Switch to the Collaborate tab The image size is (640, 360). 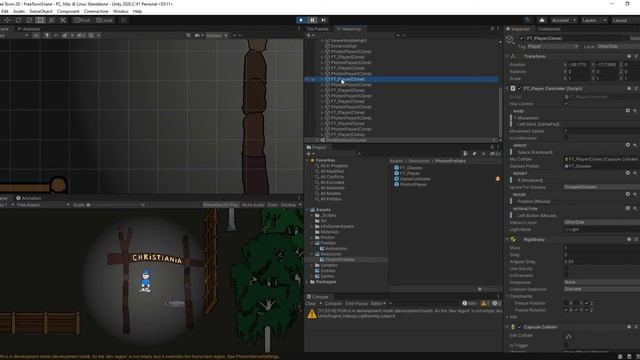pyautogui.click(x=549, y=29)
